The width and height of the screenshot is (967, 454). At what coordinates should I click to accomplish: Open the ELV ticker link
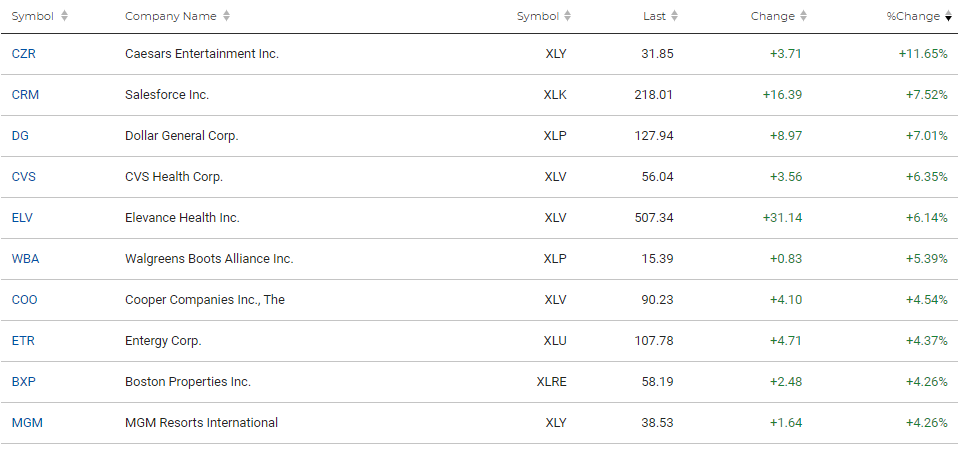[22, 218]
